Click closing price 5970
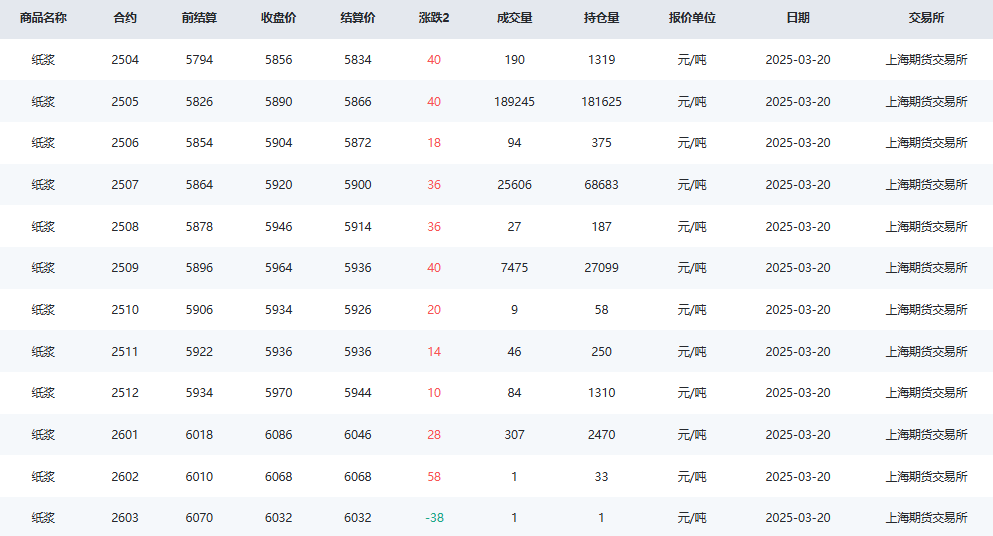 coord(278,392)
